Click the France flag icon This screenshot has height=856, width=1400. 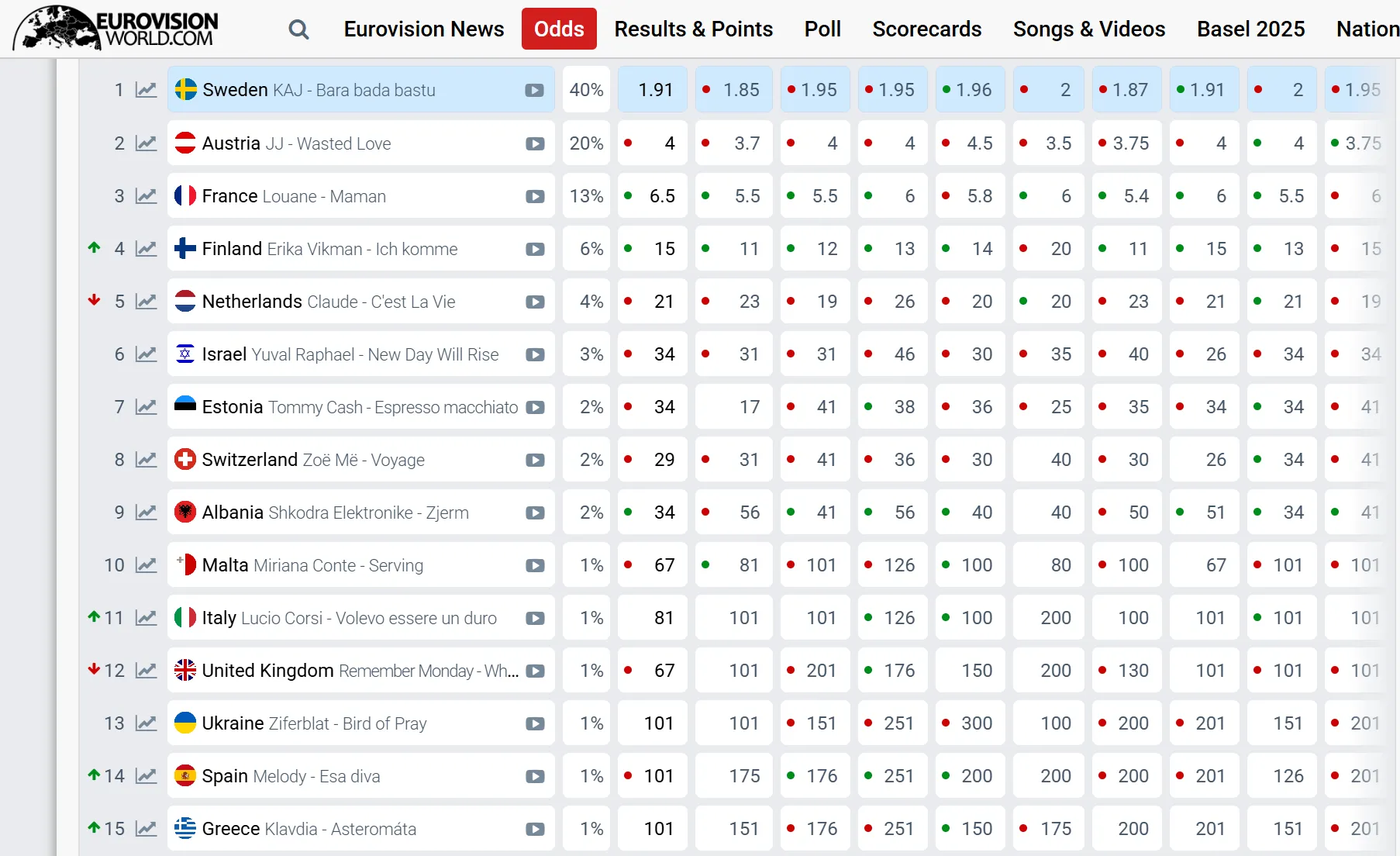tap(185, 196)
